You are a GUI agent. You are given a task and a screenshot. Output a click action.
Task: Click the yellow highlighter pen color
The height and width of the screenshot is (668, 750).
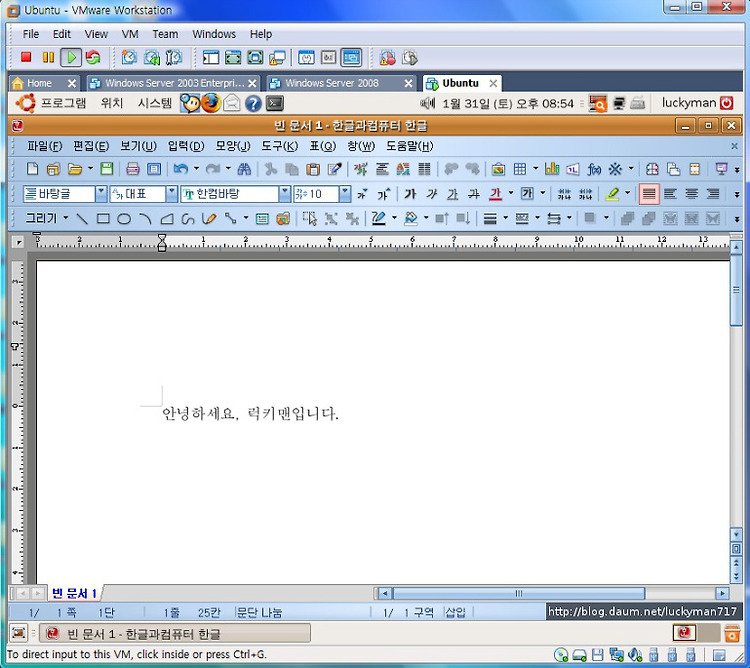(x=612, y=194)
